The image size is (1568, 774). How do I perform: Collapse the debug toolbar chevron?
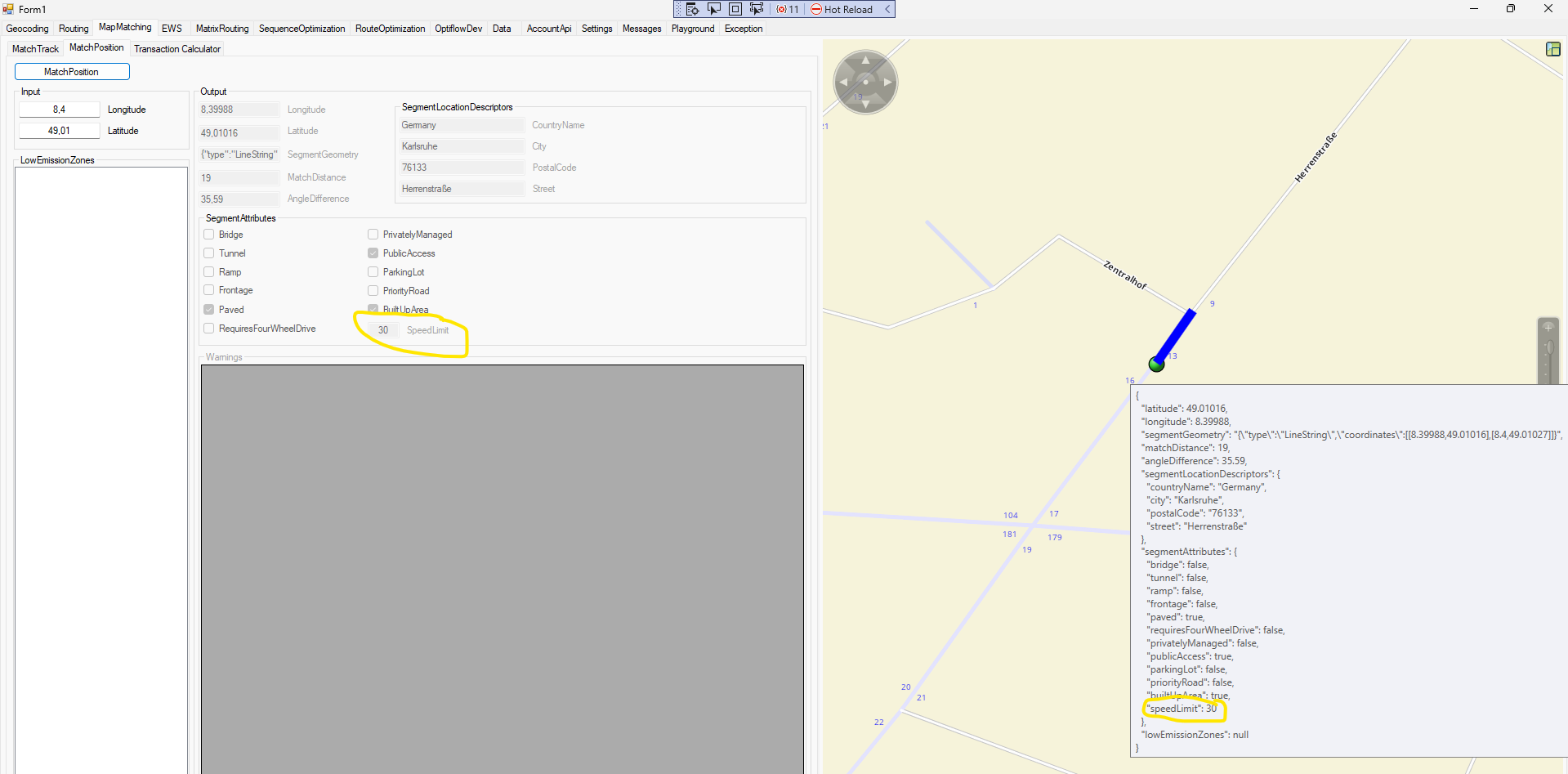click(887, 9)
